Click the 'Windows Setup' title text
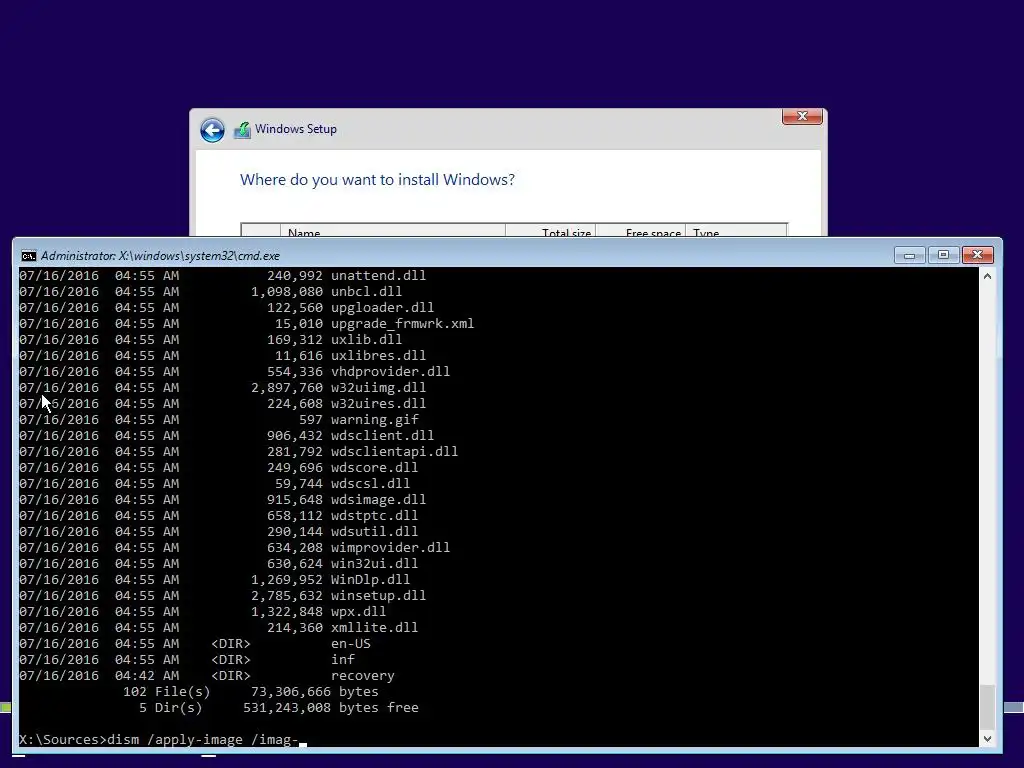 tap(296, 129)
